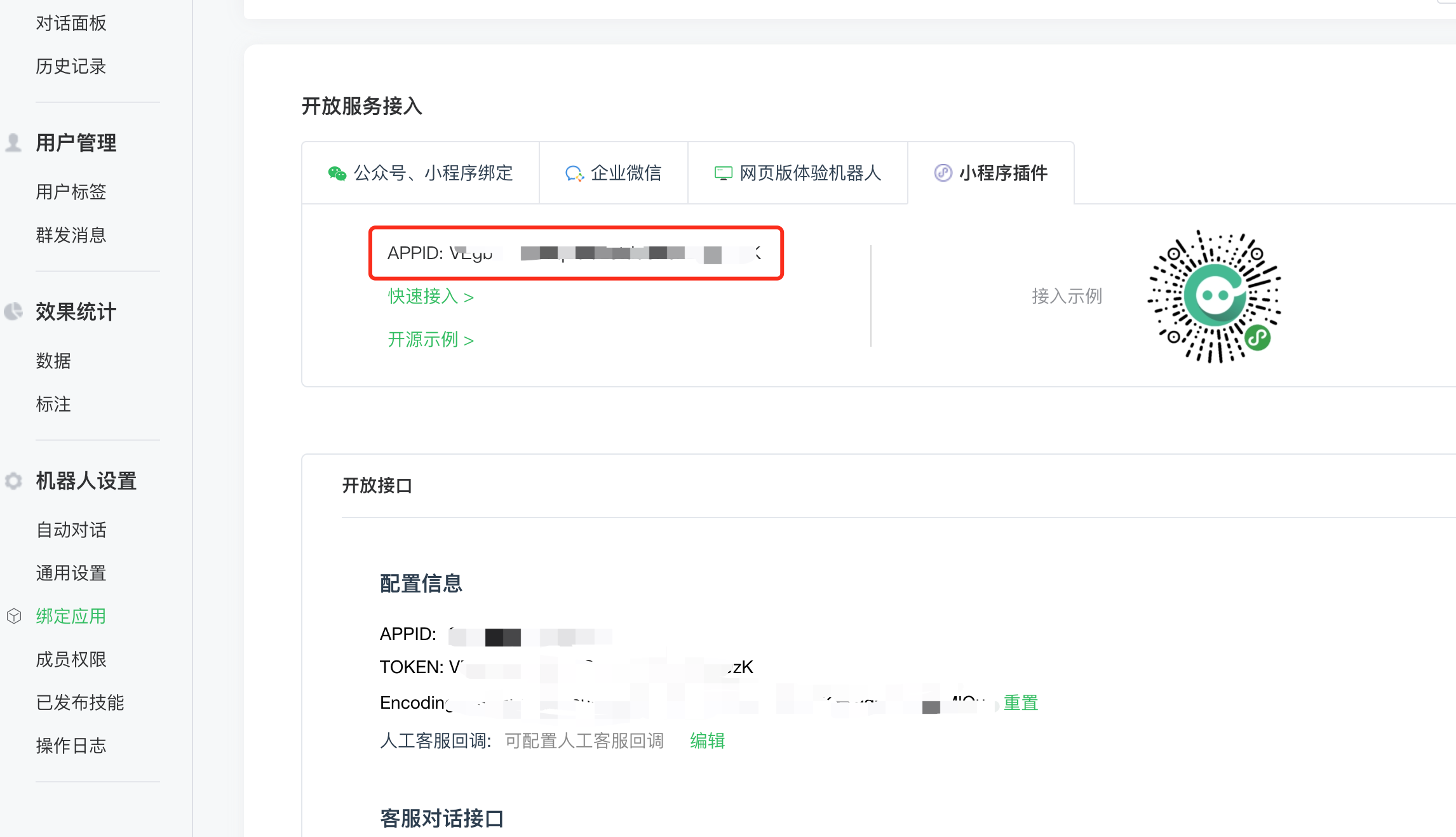
Task: Click 编辑 next to 人工客服回调
Action: pyautogui.click(x=707, y=740)
